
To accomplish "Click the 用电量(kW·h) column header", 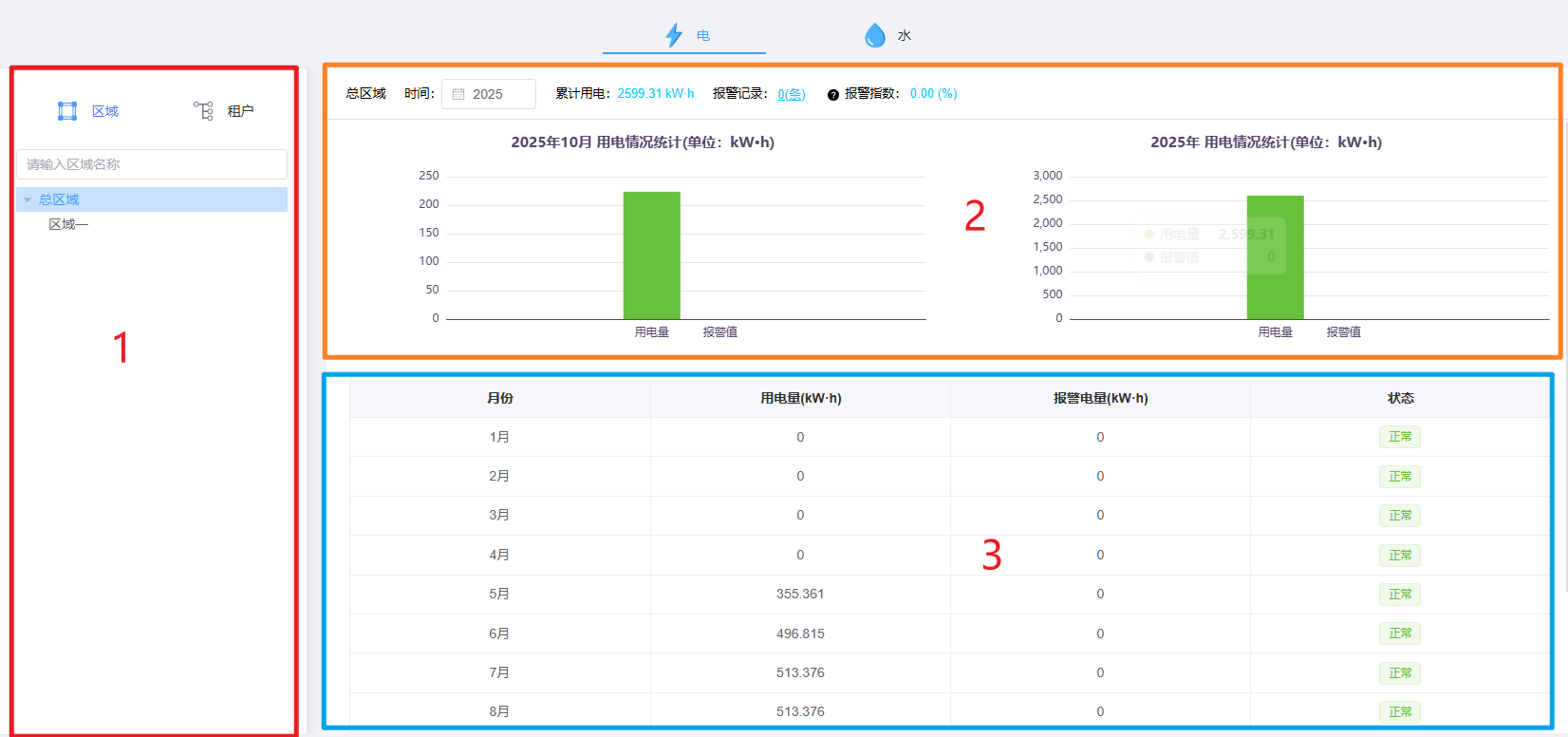I will (x=801, y=398).
